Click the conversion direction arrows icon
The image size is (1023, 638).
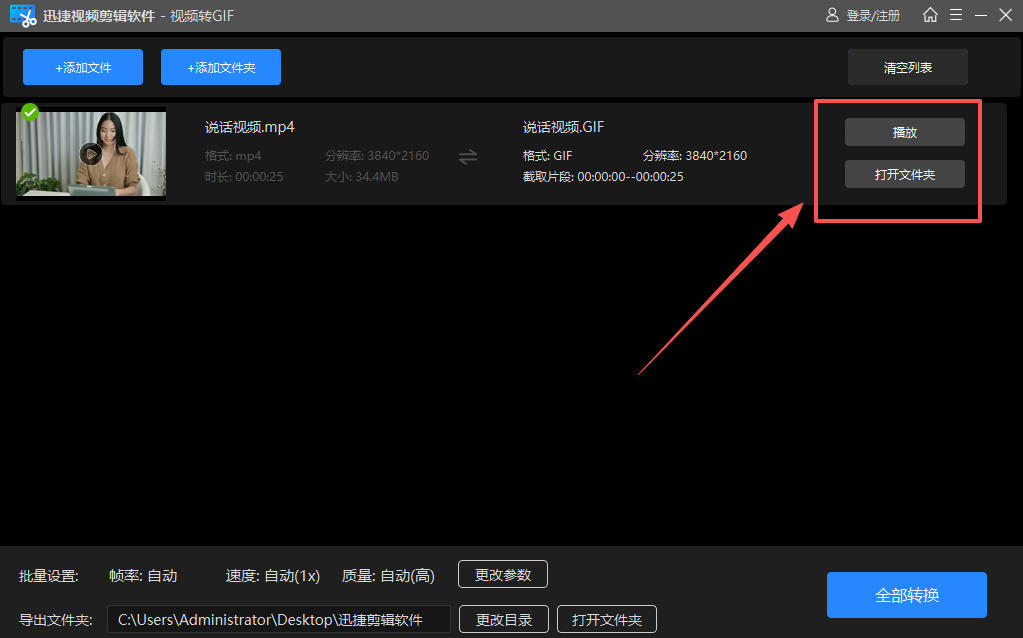tap(467, 155)
